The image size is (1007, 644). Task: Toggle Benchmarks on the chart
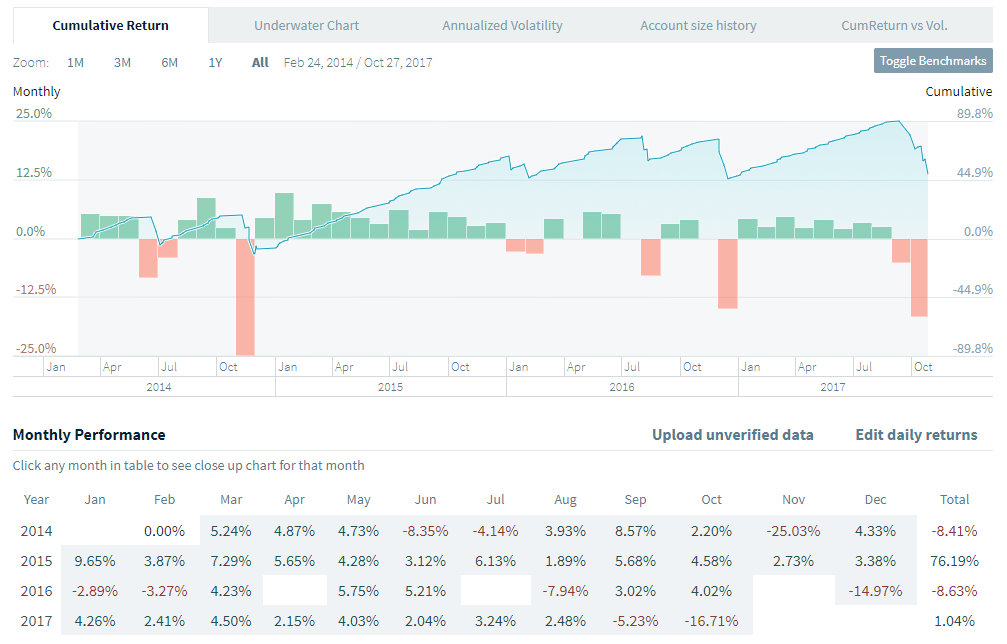(x=933, y=61)
